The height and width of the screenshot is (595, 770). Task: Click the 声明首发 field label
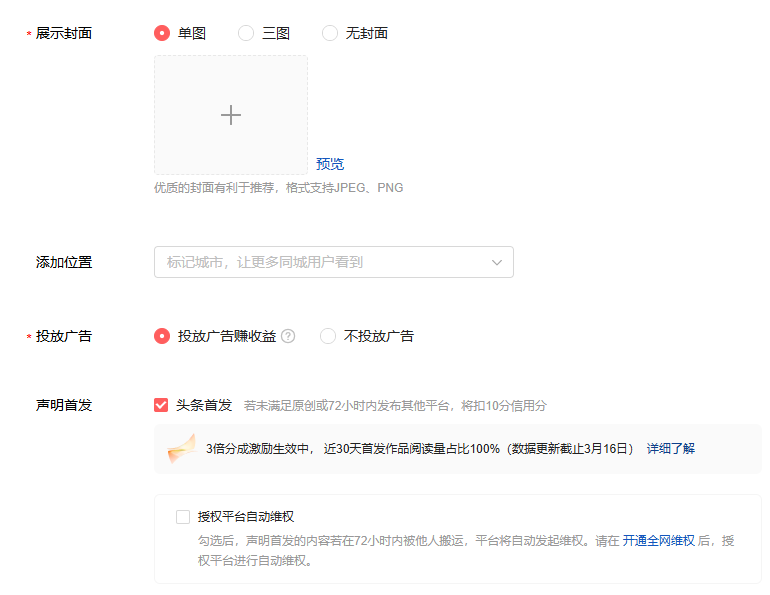64,405
